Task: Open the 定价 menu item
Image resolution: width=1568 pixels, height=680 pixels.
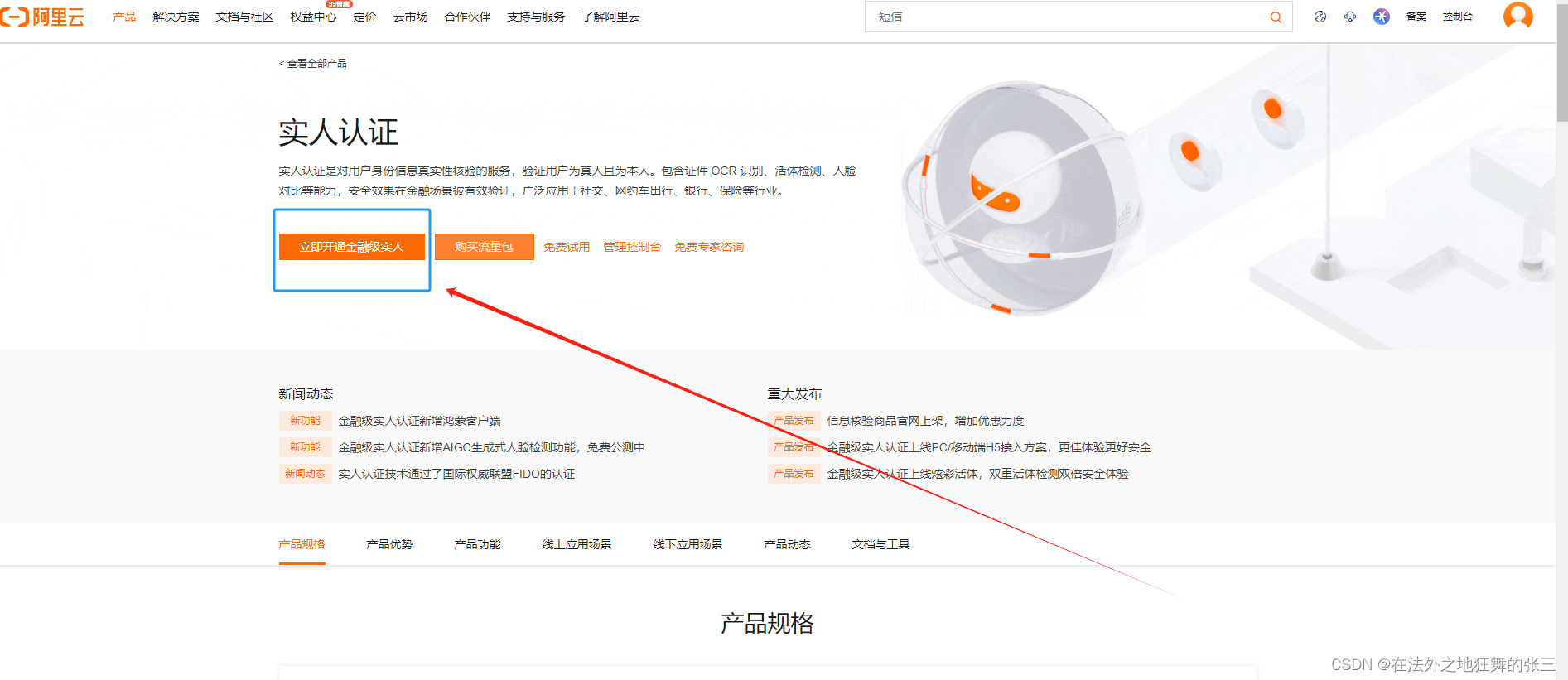Action: pyautogui.click(x=364, y=17)
